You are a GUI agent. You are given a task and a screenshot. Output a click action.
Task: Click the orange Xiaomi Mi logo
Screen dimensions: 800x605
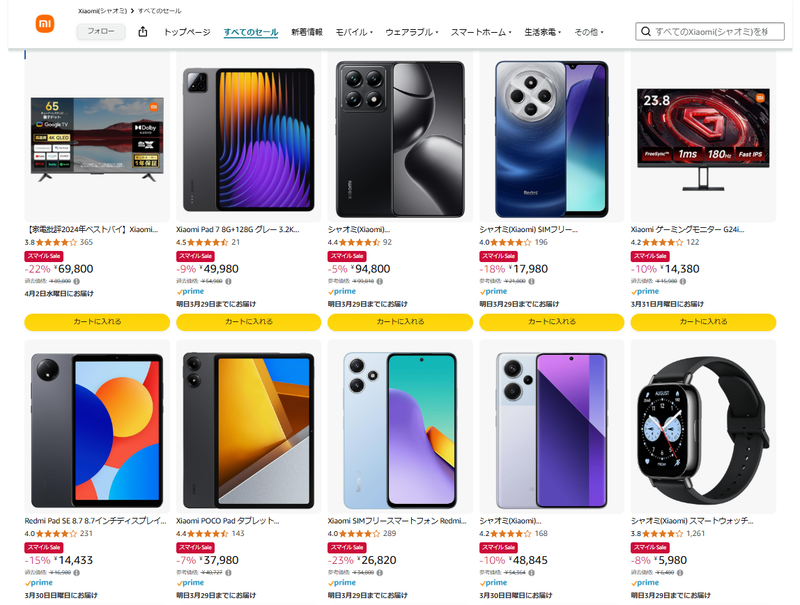[45, 23]
